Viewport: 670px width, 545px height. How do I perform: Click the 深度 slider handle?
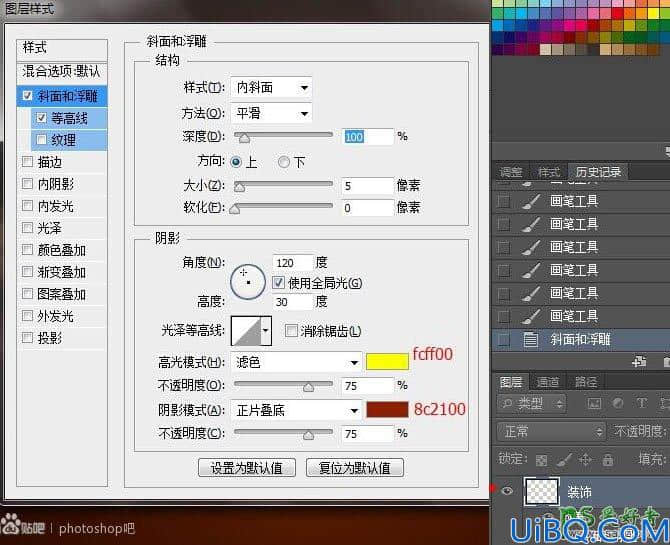tap(244, 138)
